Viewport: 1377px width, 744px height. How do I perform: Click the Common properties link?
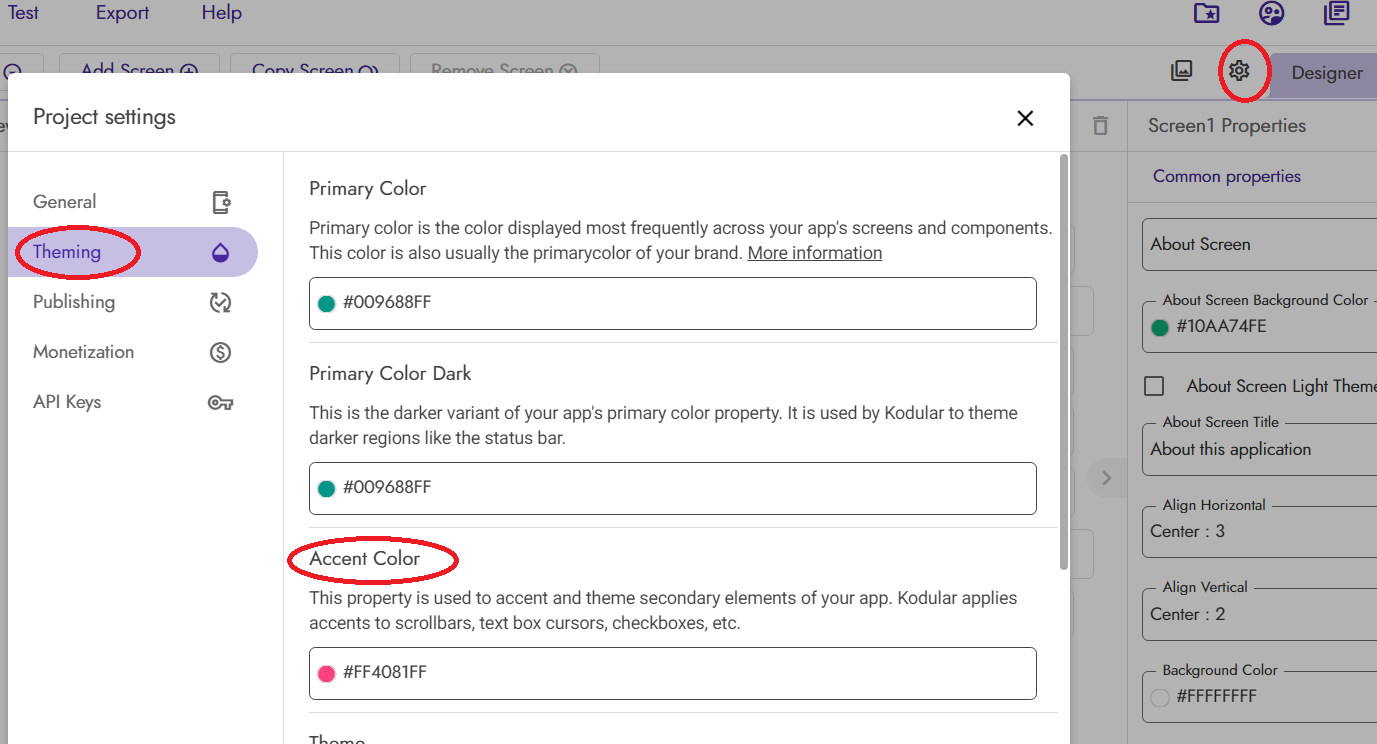tap(1227, 176)
